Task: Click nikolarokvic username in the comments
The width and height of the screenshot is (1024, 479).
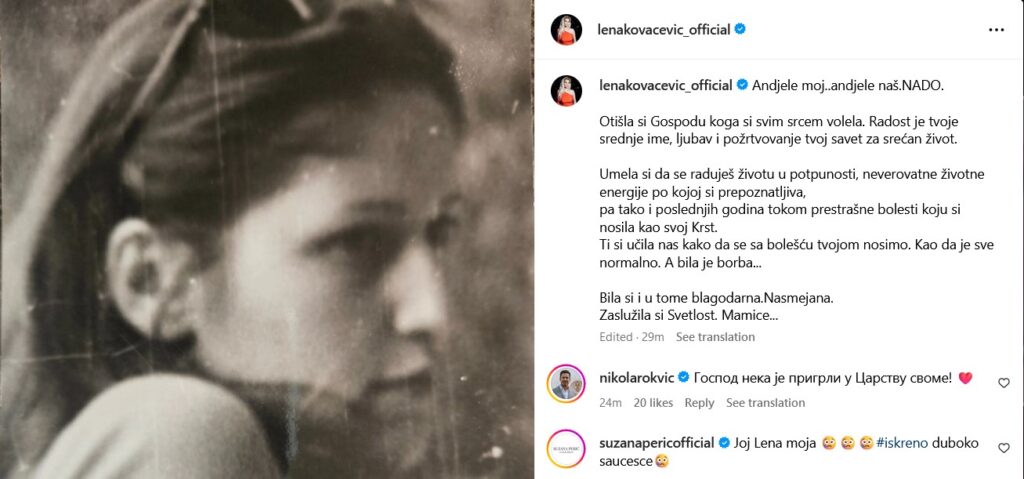Action: [x=637, y=378]
